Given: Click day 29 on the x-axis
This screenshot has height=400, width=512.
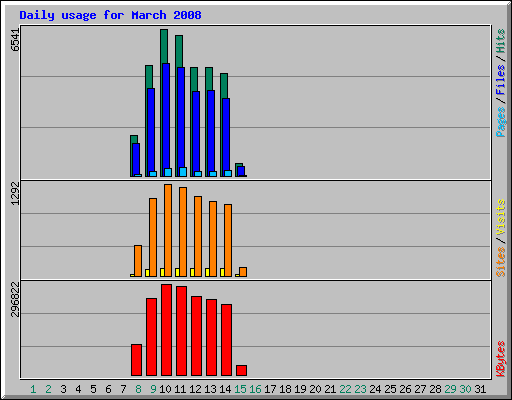Looking at the screenshot, I should tap(450, 389).
